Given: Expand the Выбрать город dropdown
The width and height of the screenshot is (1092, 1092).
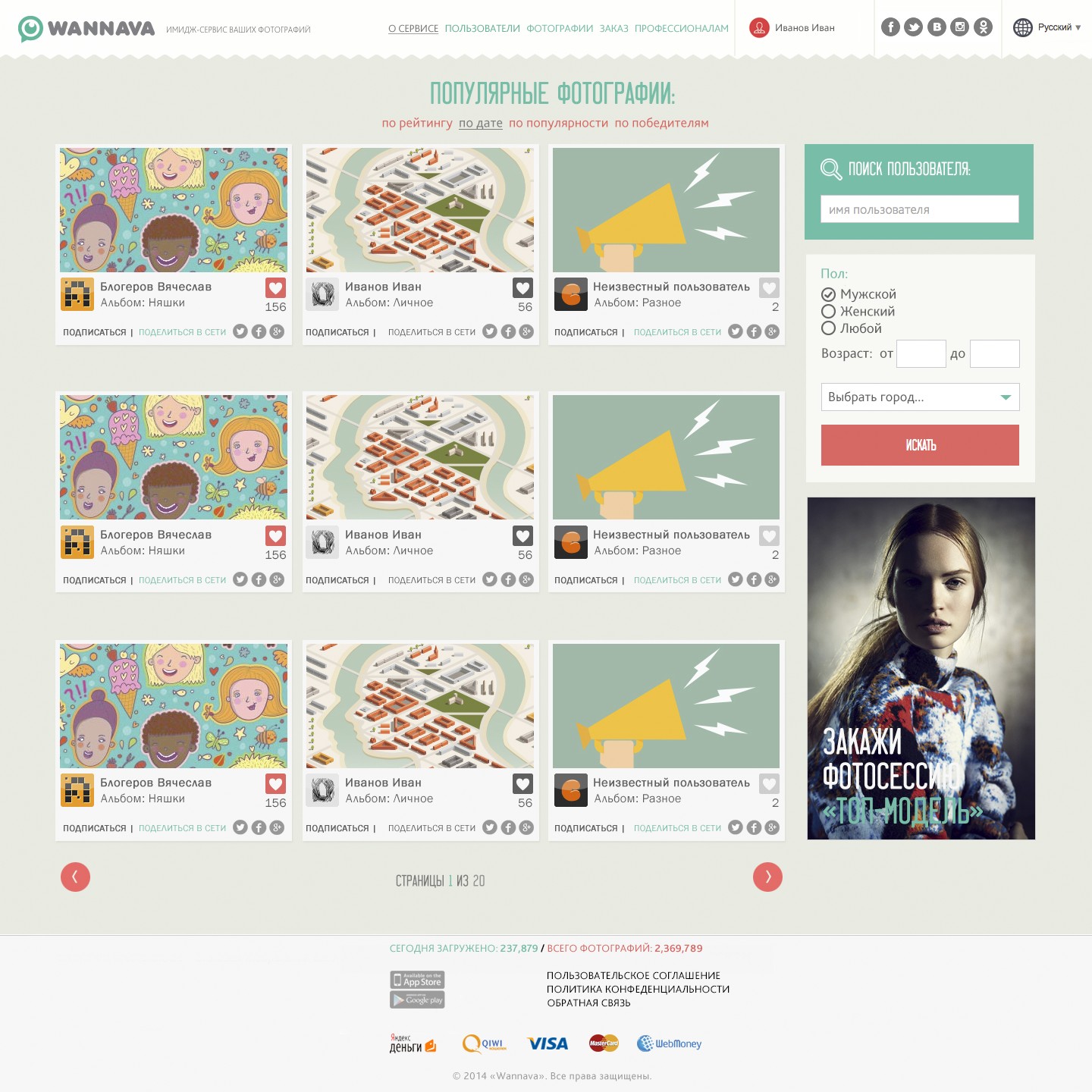Looking at the screenshot, I should [920, 397].
